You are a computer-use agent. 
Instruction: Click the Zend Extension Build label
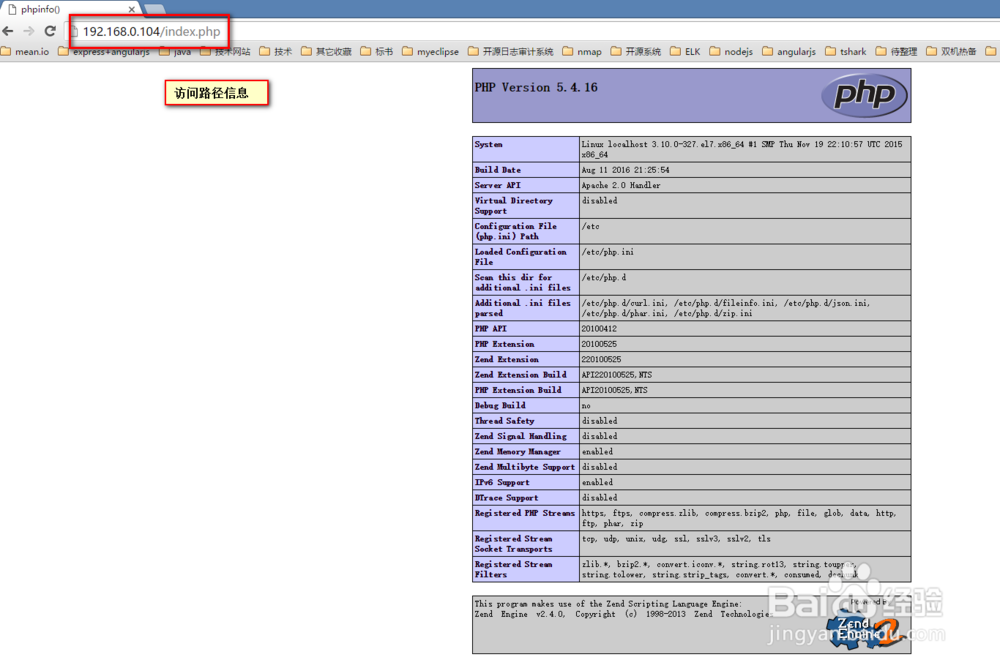(520, 375)
